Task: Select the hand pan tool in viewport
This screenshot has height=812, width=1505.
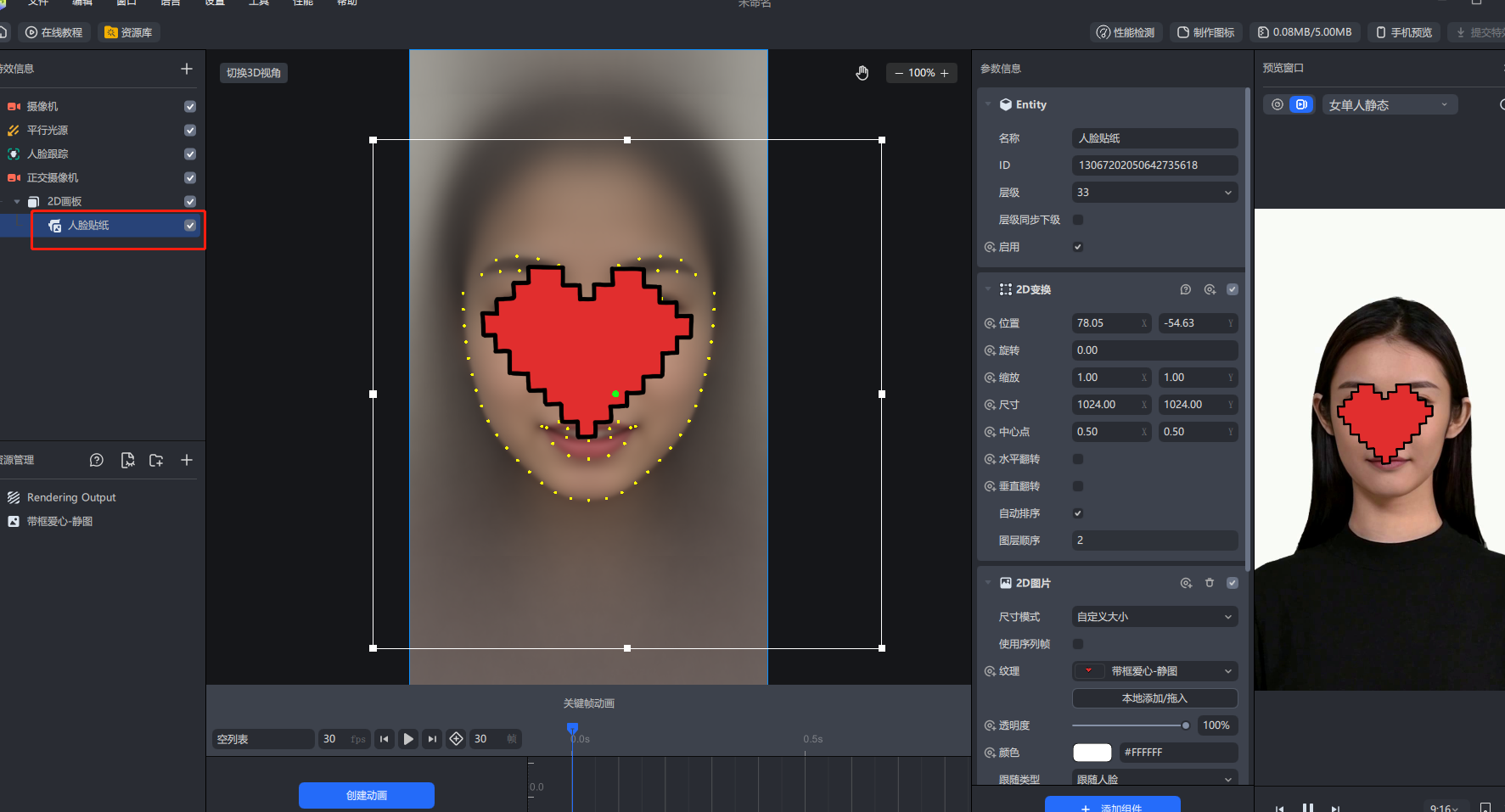Action: (x=862, y=73)
